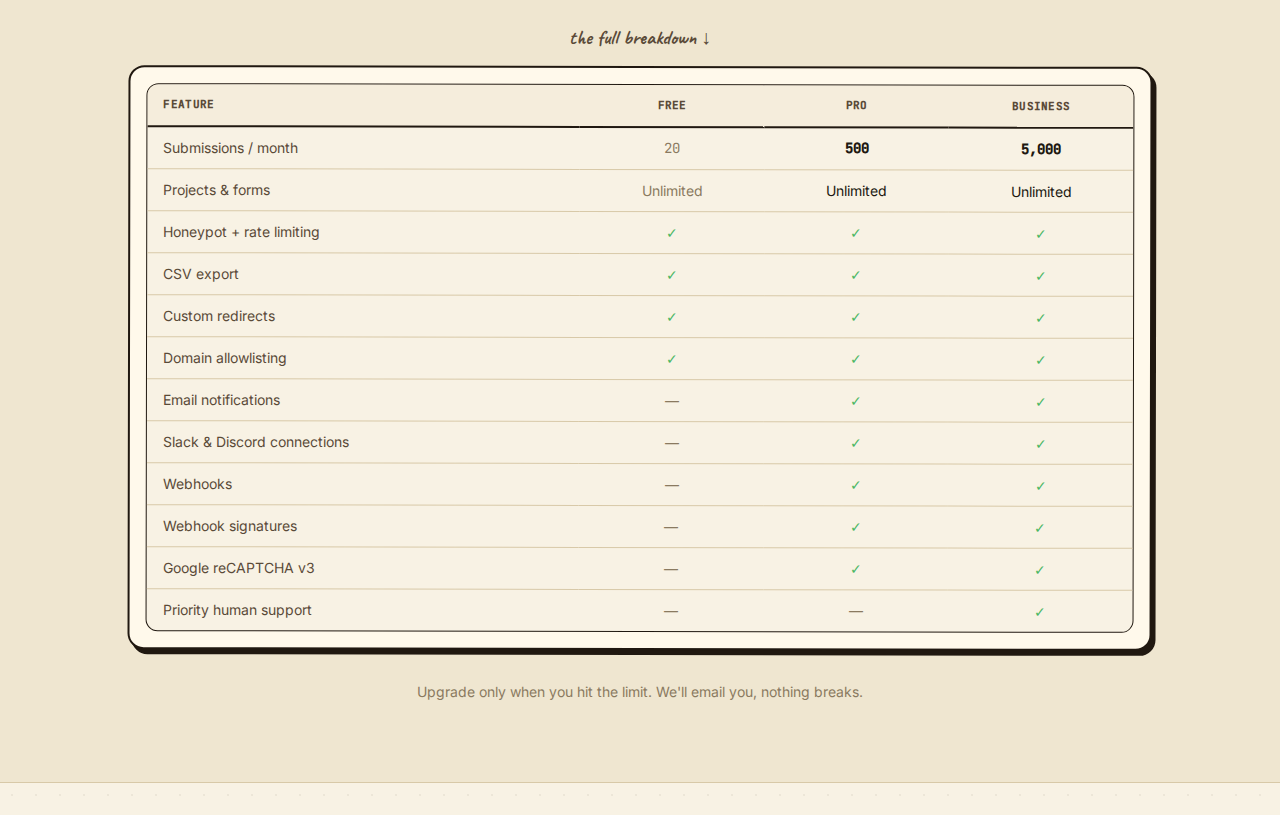Image resolution: width=1280 pixels, height=815 pixels.
Task: Click the FEATURE column header
Action: click(x=188, y=104)
